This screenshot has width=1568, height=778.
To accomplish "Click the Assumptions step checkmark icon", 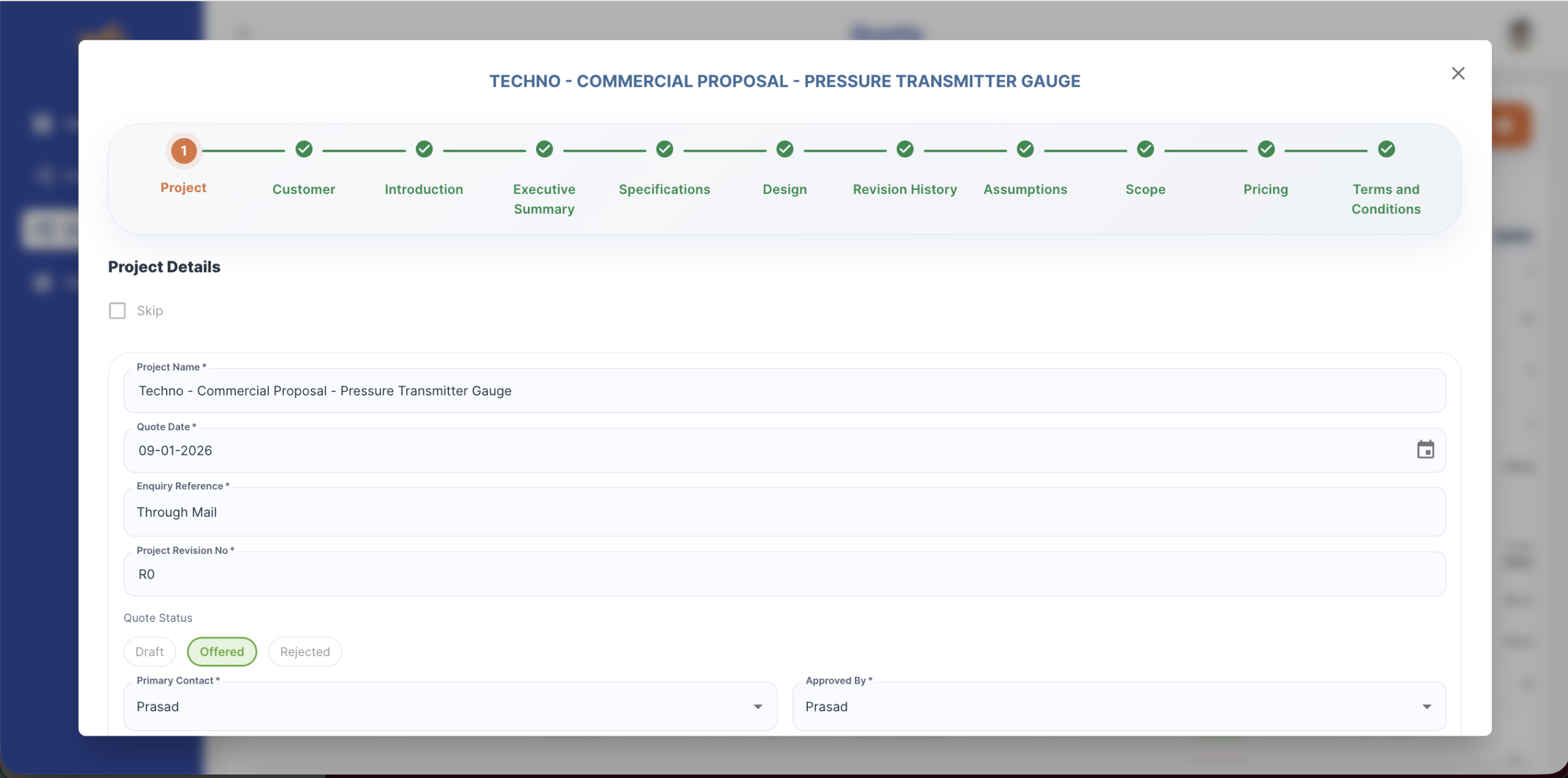I will pyautogui.click(x=1025, y=149).
